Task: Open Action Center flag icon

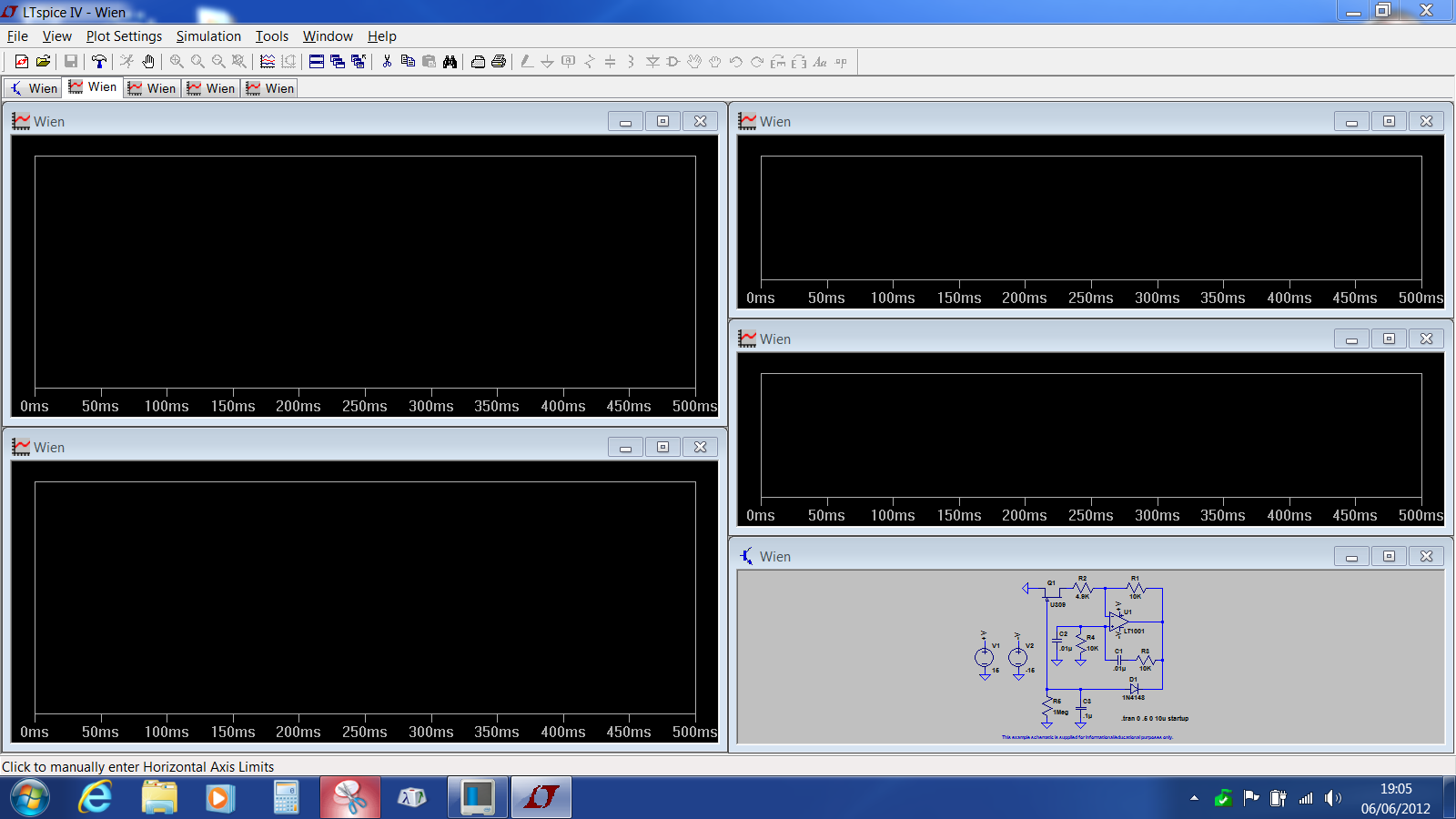Action: tap(1251, 798)
